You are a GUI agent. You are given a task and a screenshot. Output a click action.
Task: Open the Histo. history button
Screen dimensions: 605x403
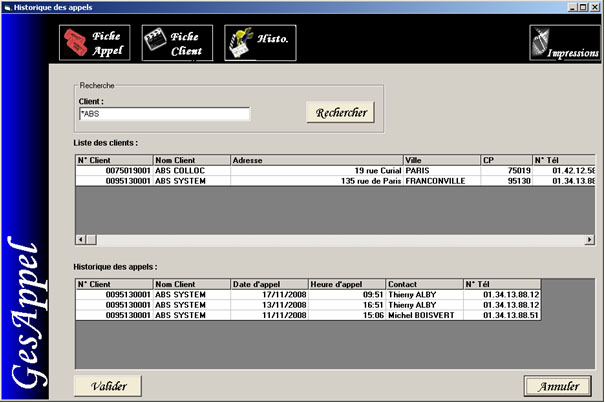[260, 43]
